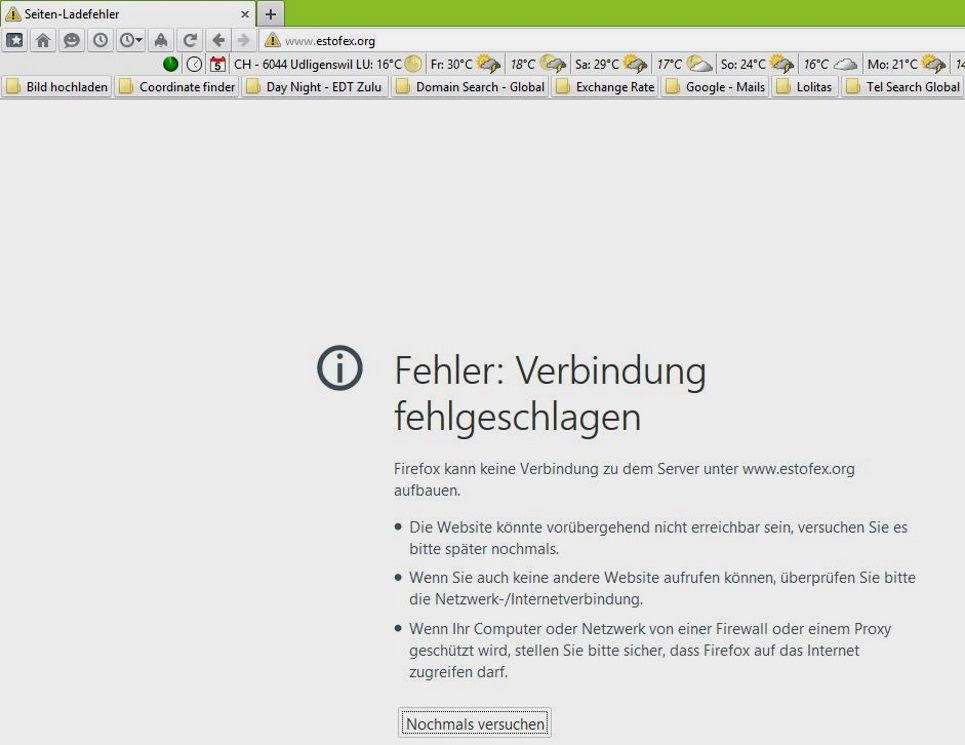The image size is (965, 745).
Task: Open history with the plain clock icon
Action: (100, 41)
